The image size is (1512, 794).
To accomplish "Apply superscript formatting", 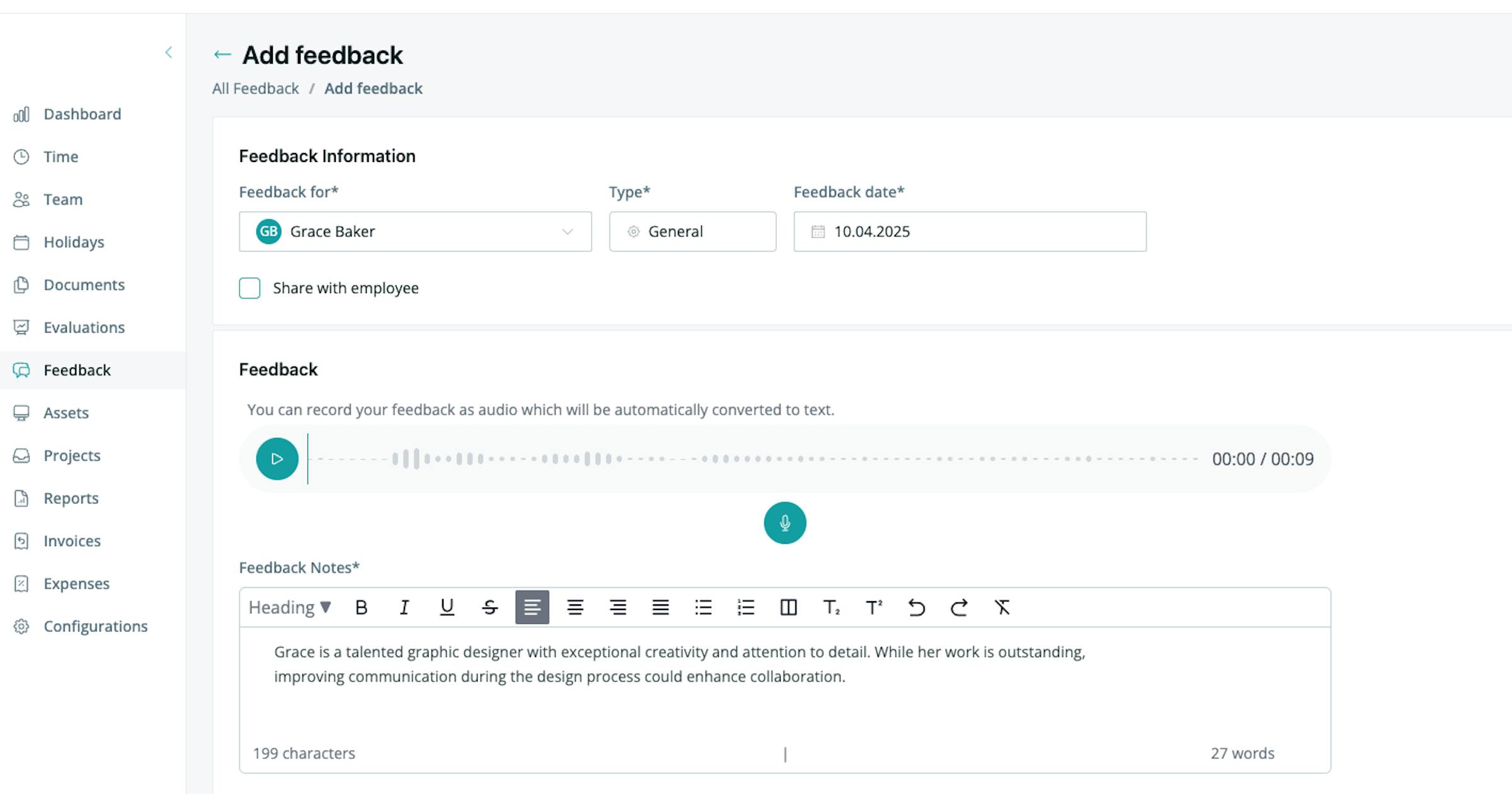I will coord(874,607).
